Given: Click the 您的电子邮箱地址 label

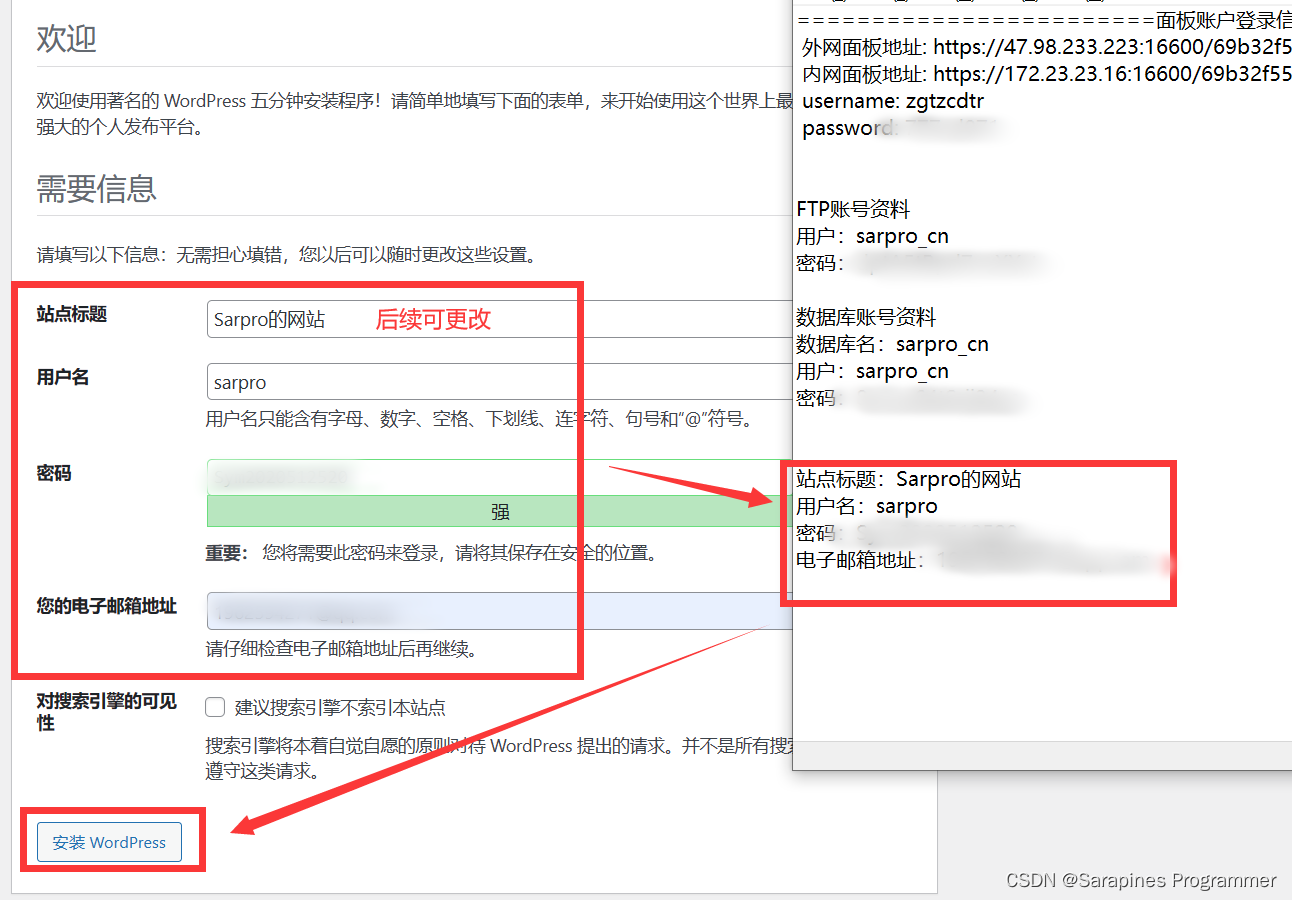Looking at the screenshot, I should [x=107, y=606].
